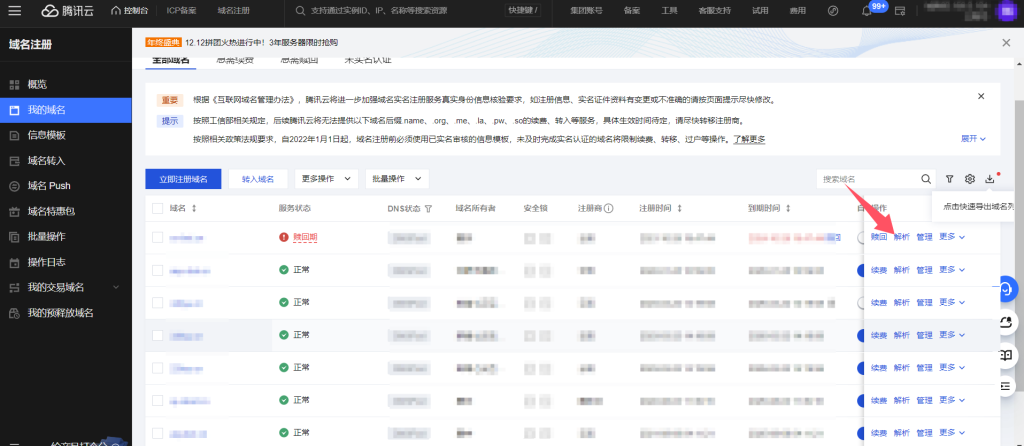
Task: Expand the notice with 展开
Action: pyautogui.click(x=973, y=139)
